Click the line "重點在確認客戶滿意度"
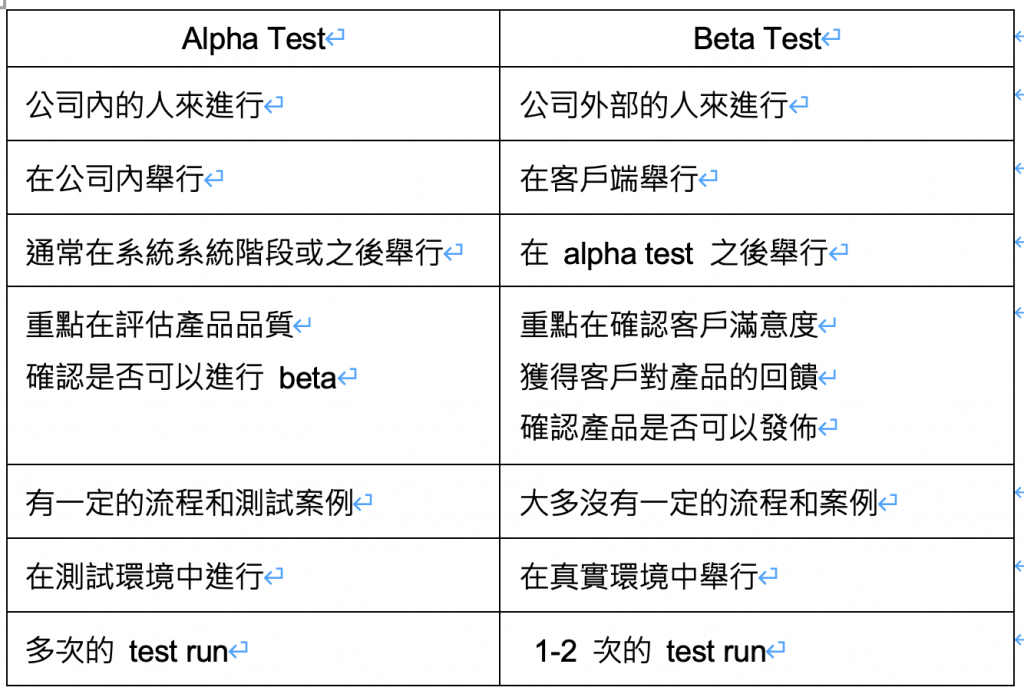The width and height of the screenshot is (1024, 694). [x=669, y=325]
